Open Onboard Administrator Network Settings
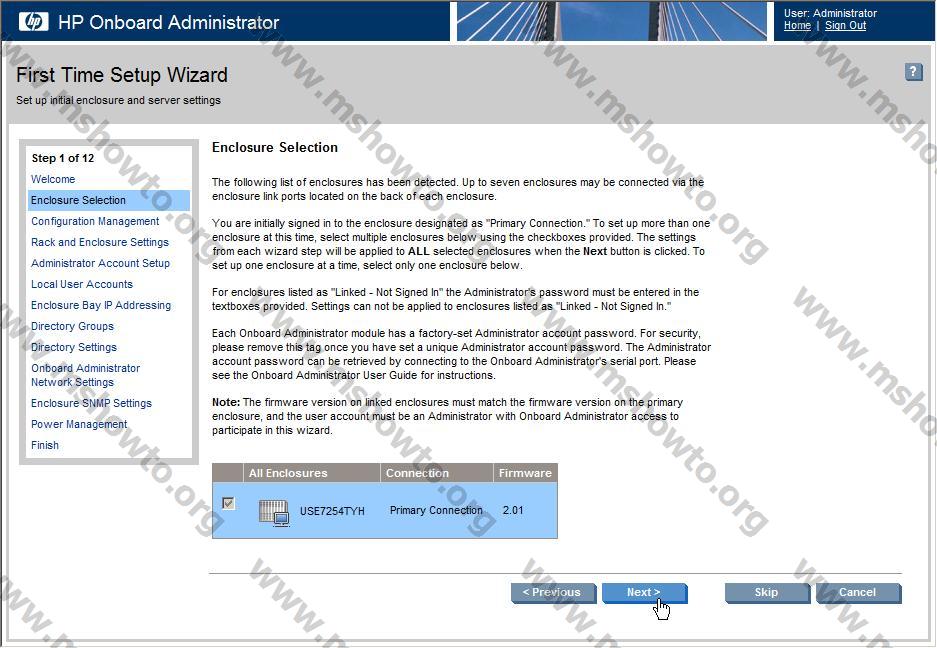The height and width of the screenshot is (648, 937). click(85, 375)
